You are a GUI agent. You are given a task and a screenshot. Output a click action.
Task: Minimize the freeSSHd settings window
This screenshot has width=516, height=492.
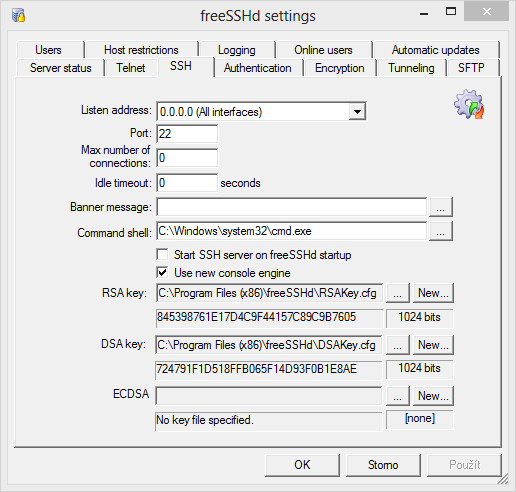[x=424, y=13]
